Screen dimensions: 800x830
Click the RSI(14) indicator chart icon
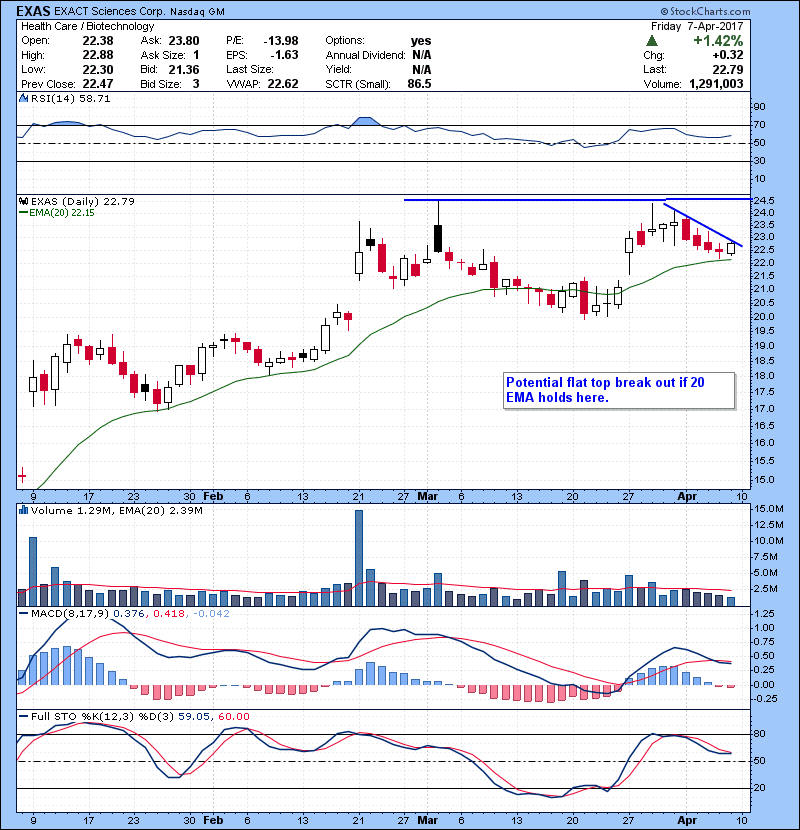tap(23, 98)
